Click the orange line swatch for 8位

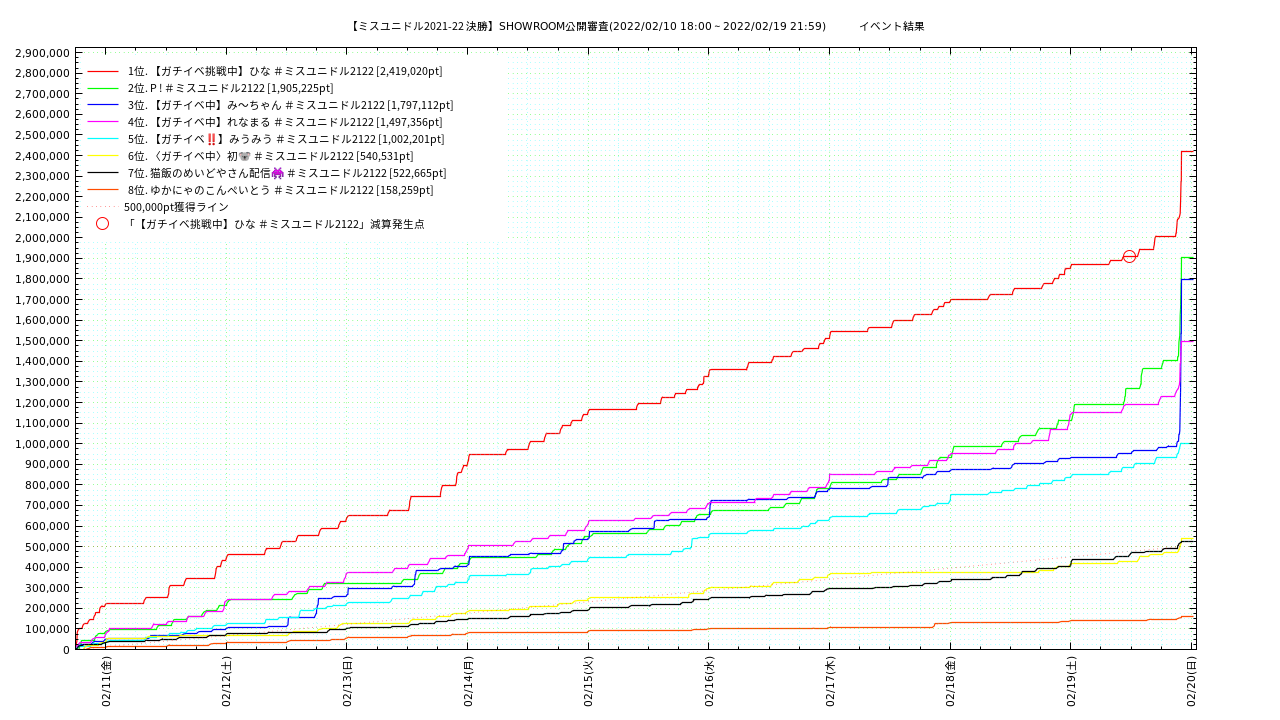click(103, 190)
